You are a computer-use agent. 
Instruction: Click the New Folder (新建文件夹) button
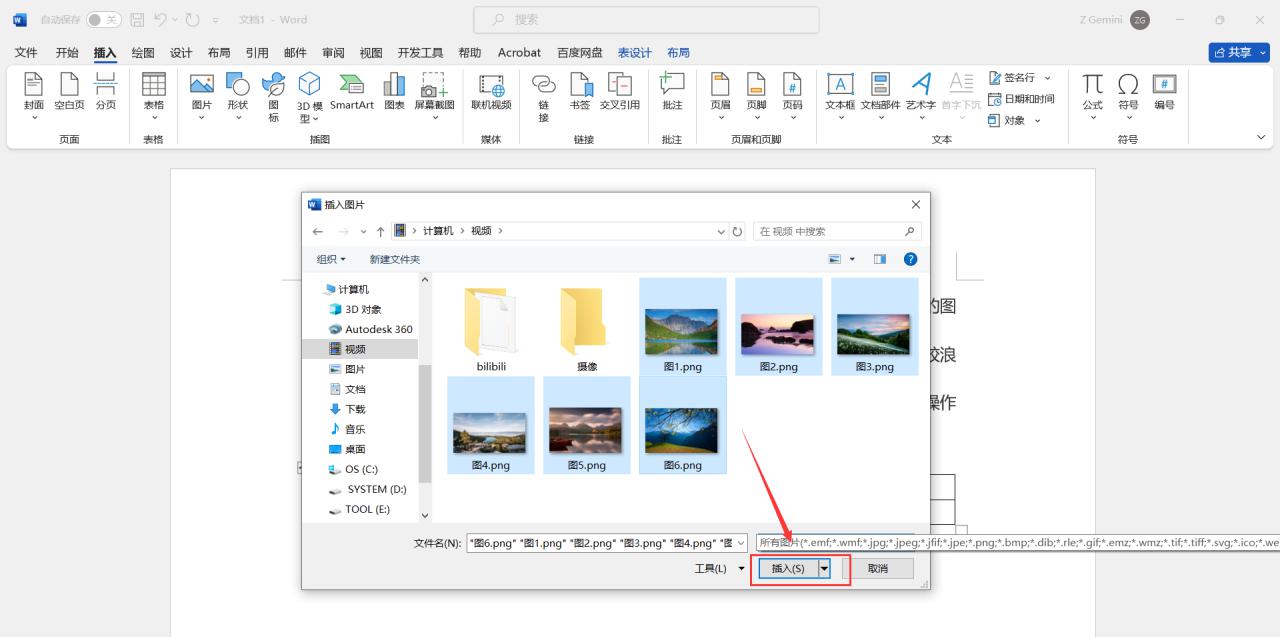395,259
